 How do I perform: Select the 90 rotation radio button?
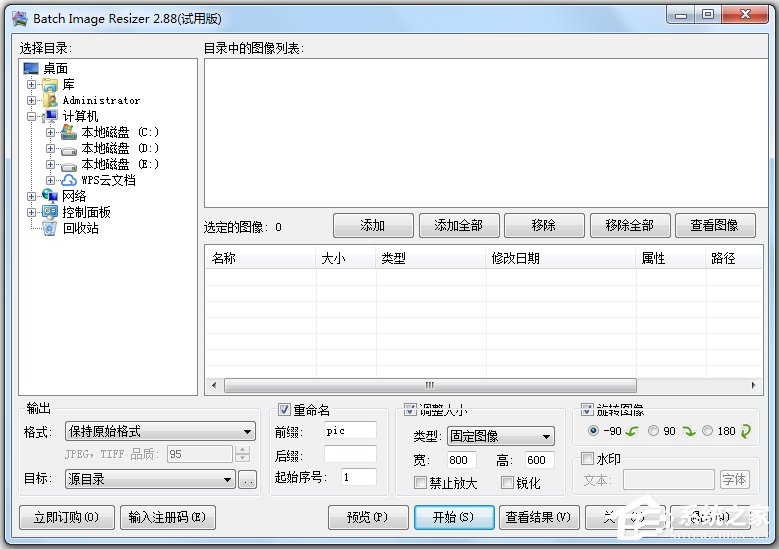pyautogui.click(x=653, y=431)
